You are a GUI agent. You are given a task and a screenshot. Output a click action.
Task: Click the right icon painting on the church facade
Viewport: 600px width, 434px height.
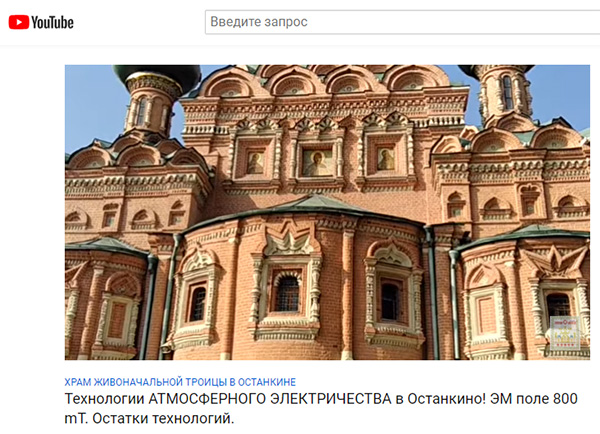pyautogui.click(x=386, y=159)
